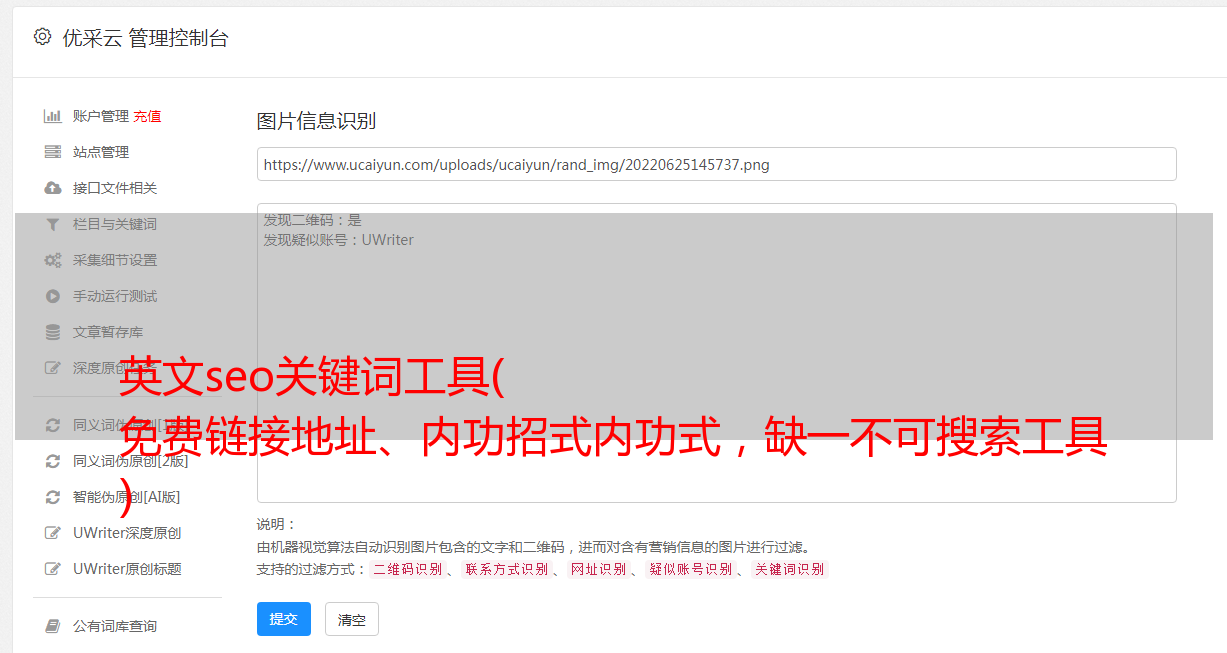Click the gear icon beside 优采云 管理控制台

point(42,37)
